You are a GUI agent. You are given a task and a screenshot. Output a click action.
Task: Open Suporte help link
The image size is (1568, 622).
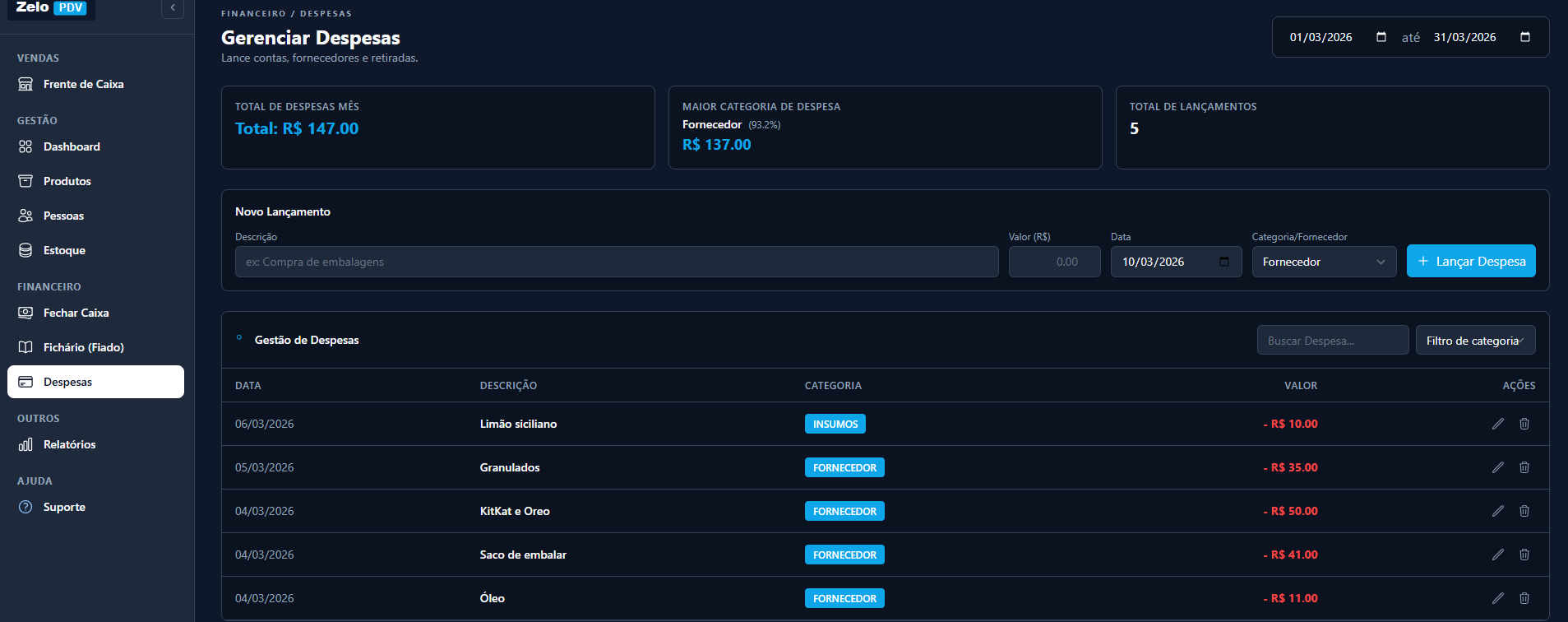64,507
